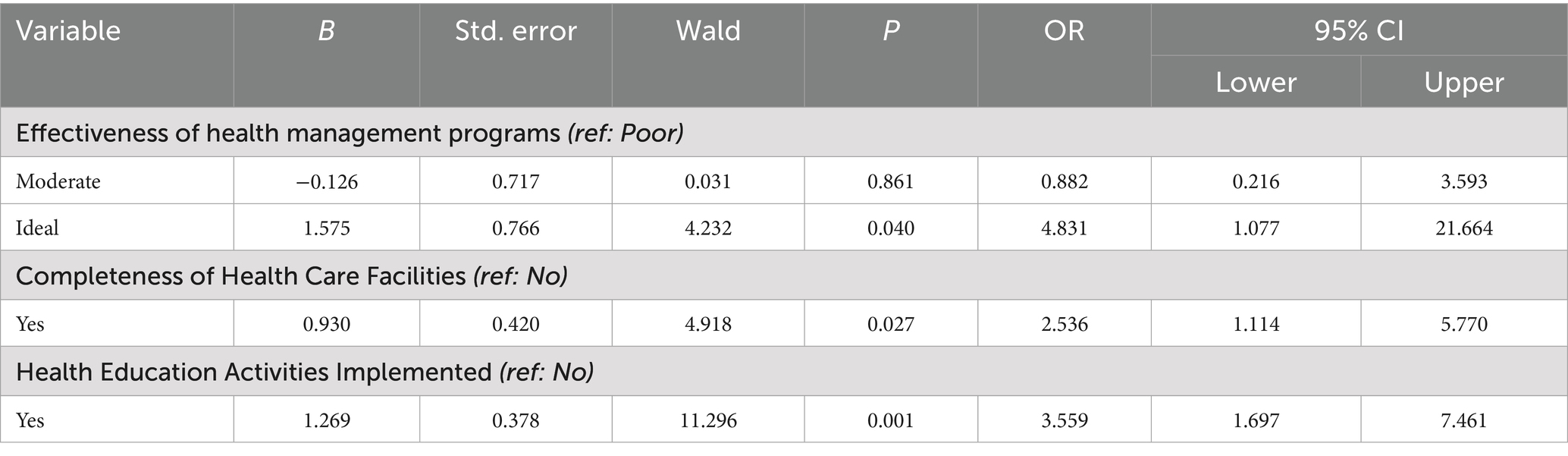This screenshot has height=456, width=1568.
Task: Click the lower CI value 1.697
Action: tap(1256, 420)
